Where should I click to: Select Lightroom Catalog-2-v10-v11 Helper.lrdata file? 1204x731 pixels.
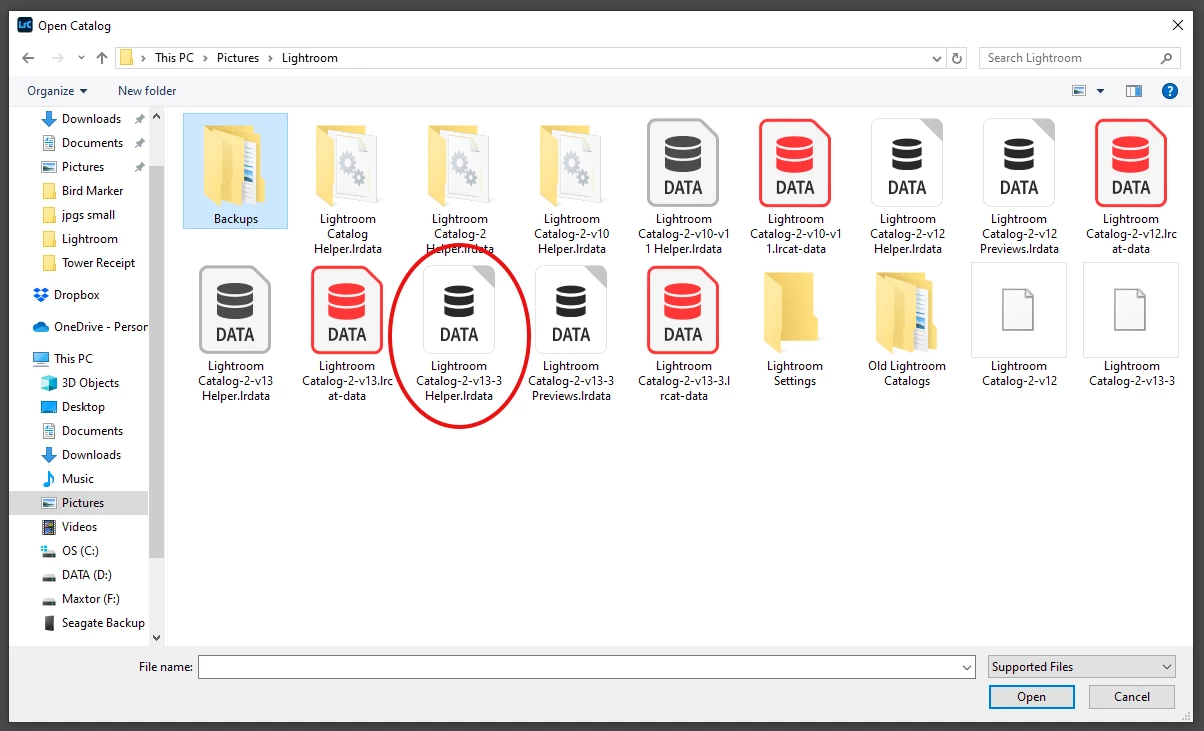coord(683,189)
